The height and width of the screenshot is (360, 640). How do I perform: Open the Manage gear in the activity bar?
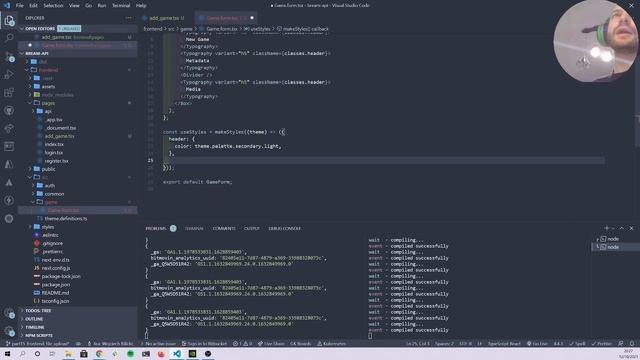coord(9,331)
